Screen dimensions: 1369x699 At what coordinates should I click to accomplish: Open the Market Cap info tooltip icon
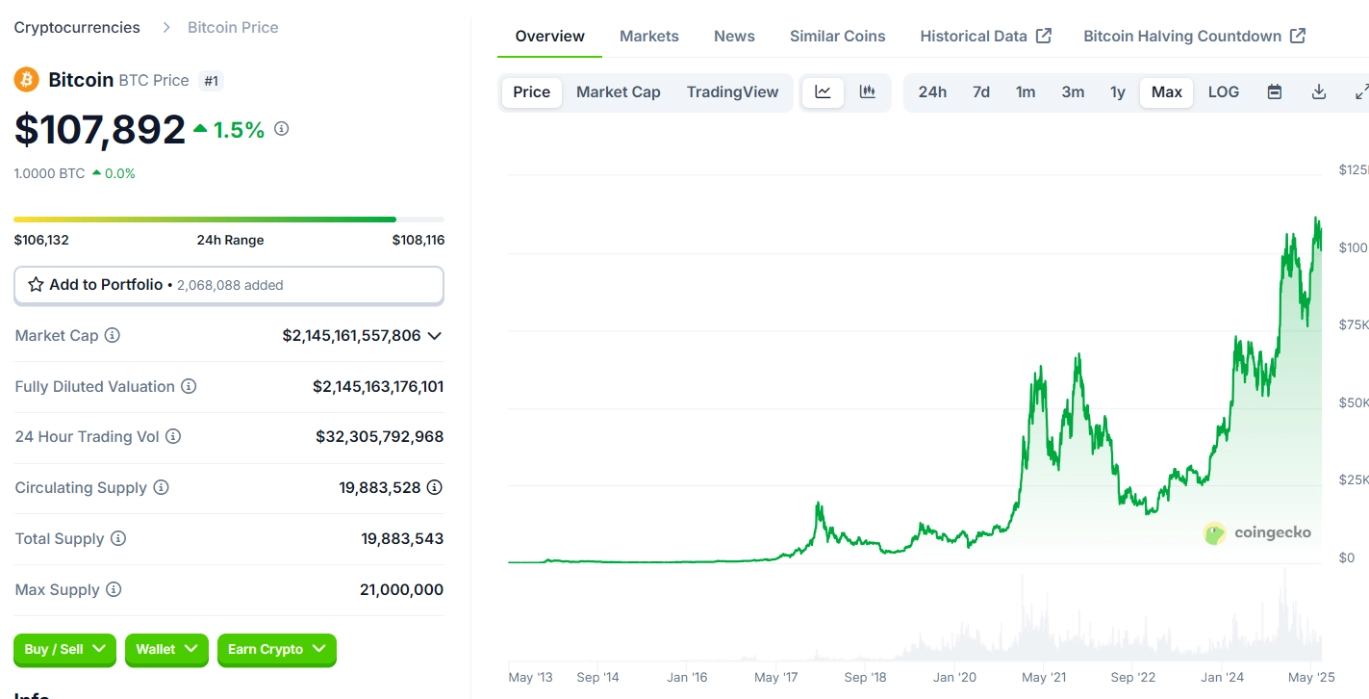click(112, 336)
